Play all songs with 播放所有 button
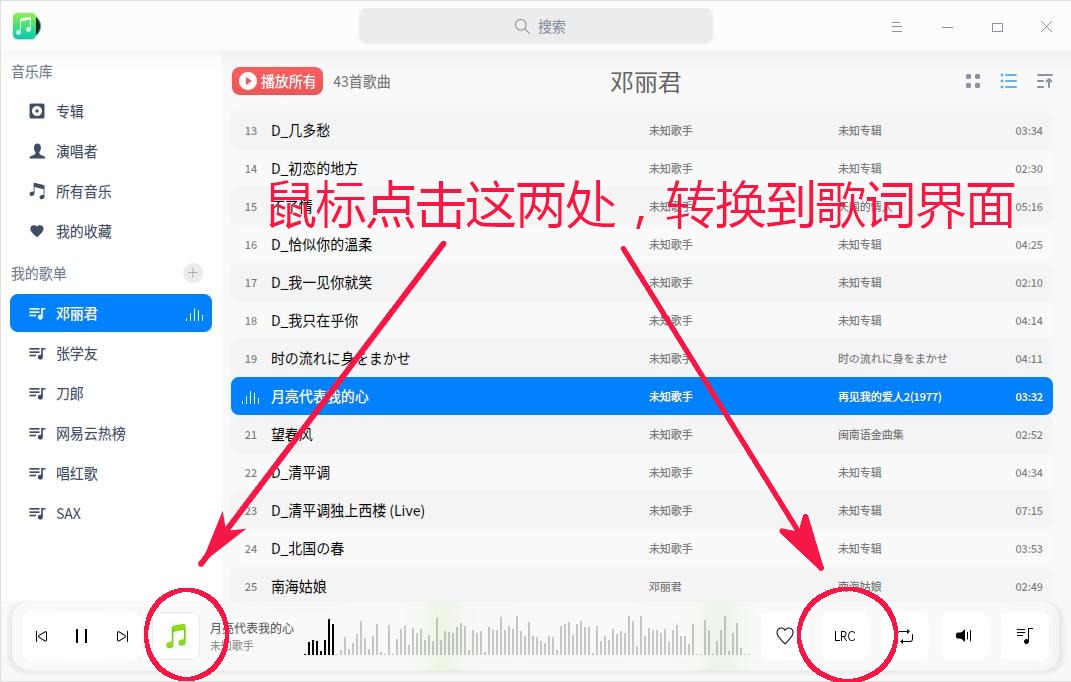 (277, 81)
